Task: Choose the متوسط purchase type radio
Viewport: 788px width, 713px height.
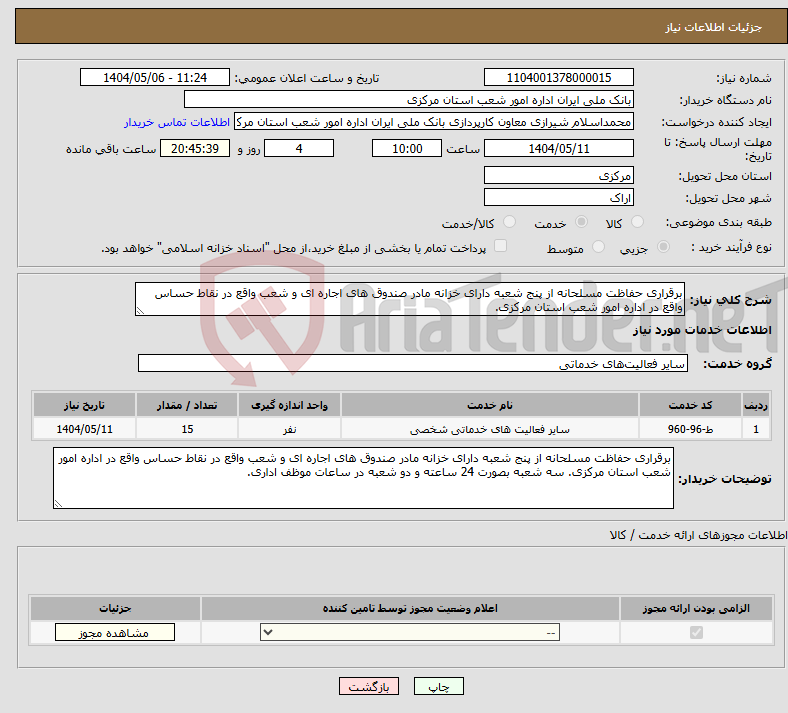Action: pos(598,247)
